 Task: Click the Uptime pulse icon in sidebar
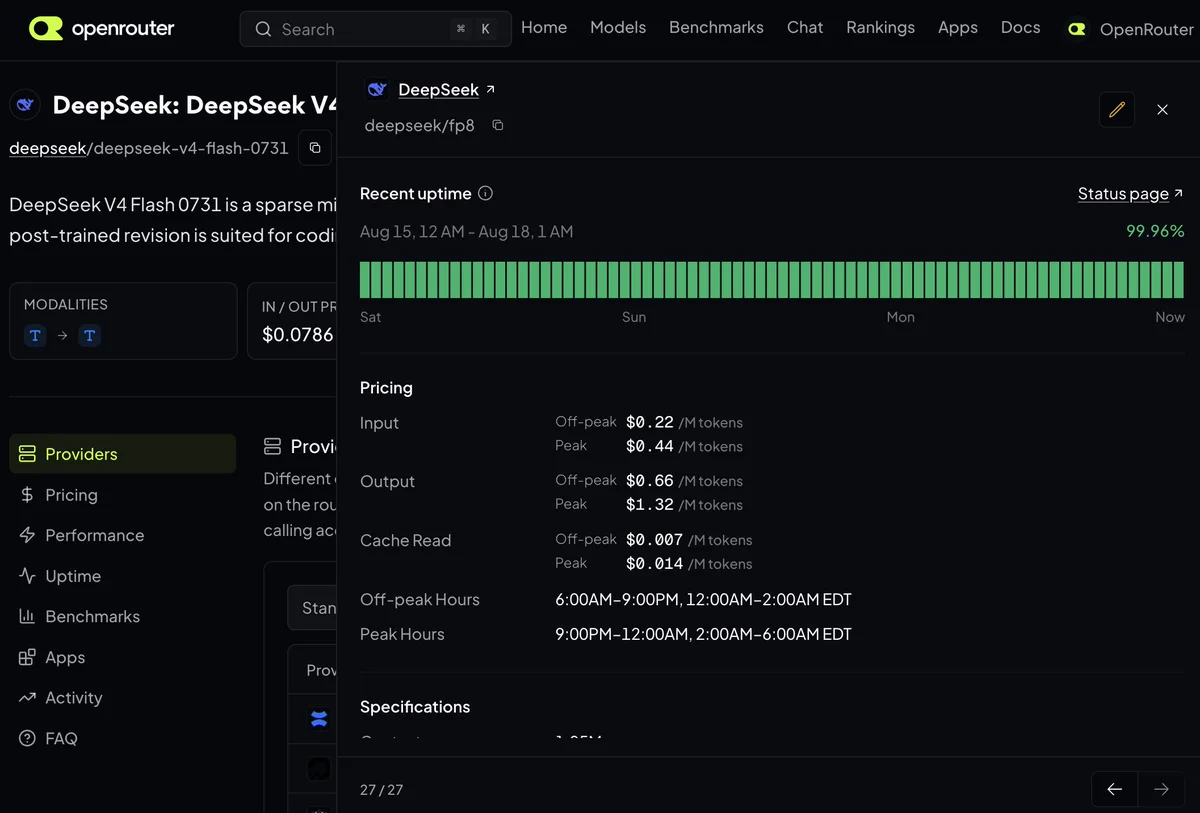(x=27, y=576)
